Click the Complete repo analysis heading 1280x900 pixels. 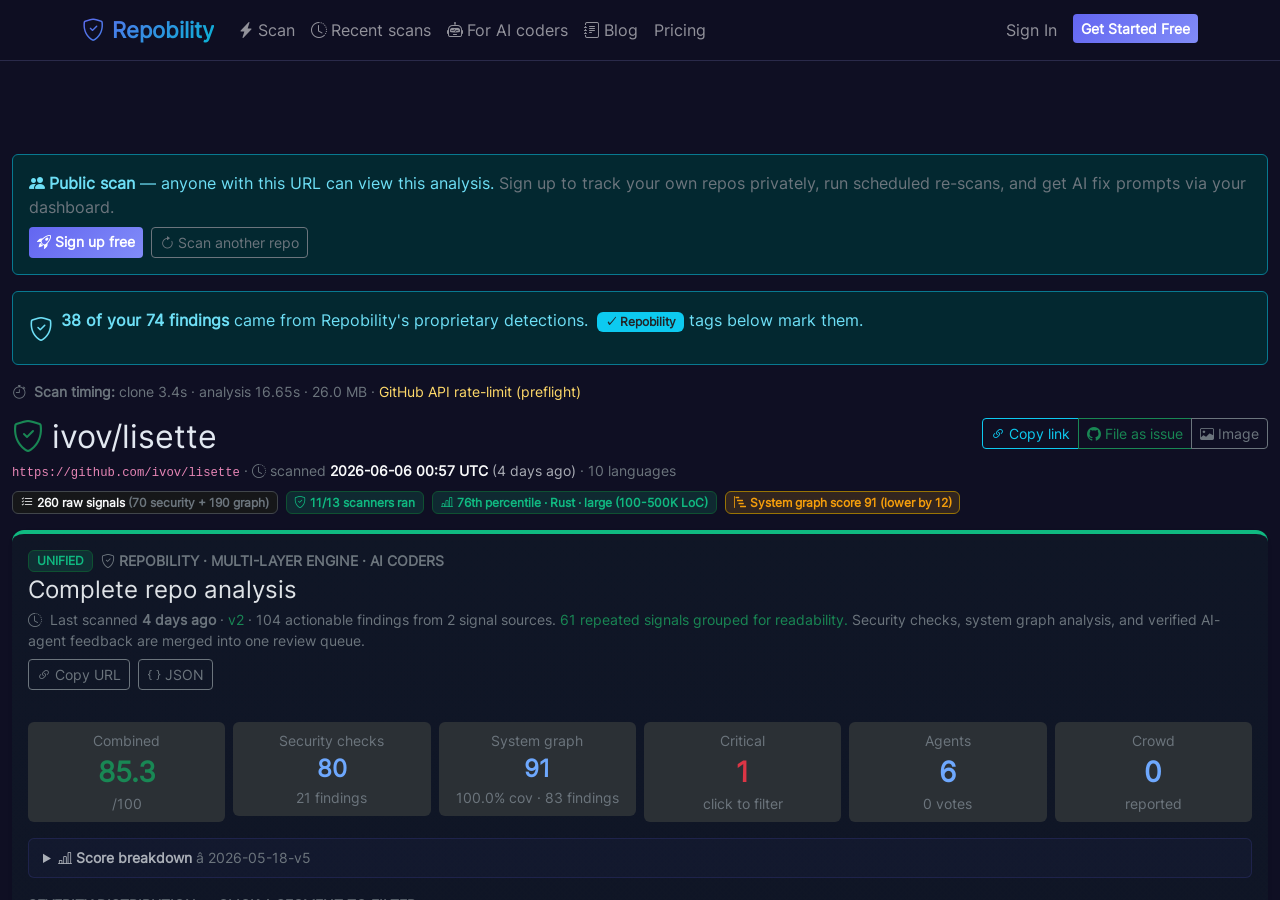tap(162, 589)
